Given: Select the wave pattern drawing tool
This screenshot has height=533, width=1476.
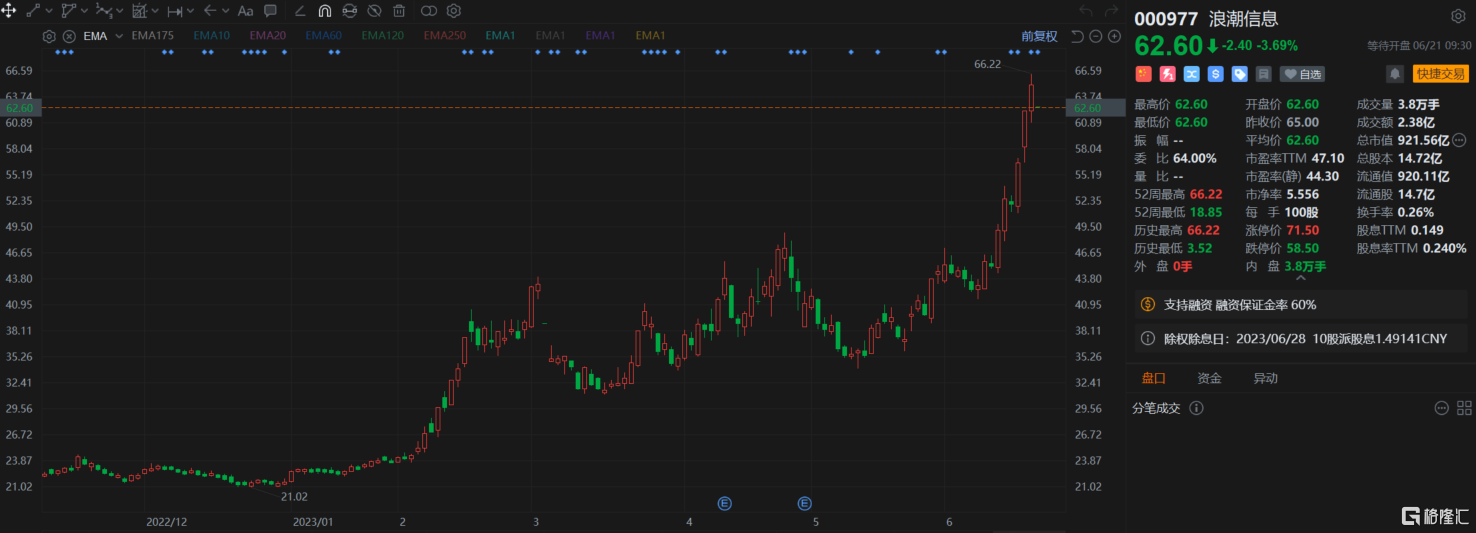Looking at the screenshot, I should pos(103,11).
